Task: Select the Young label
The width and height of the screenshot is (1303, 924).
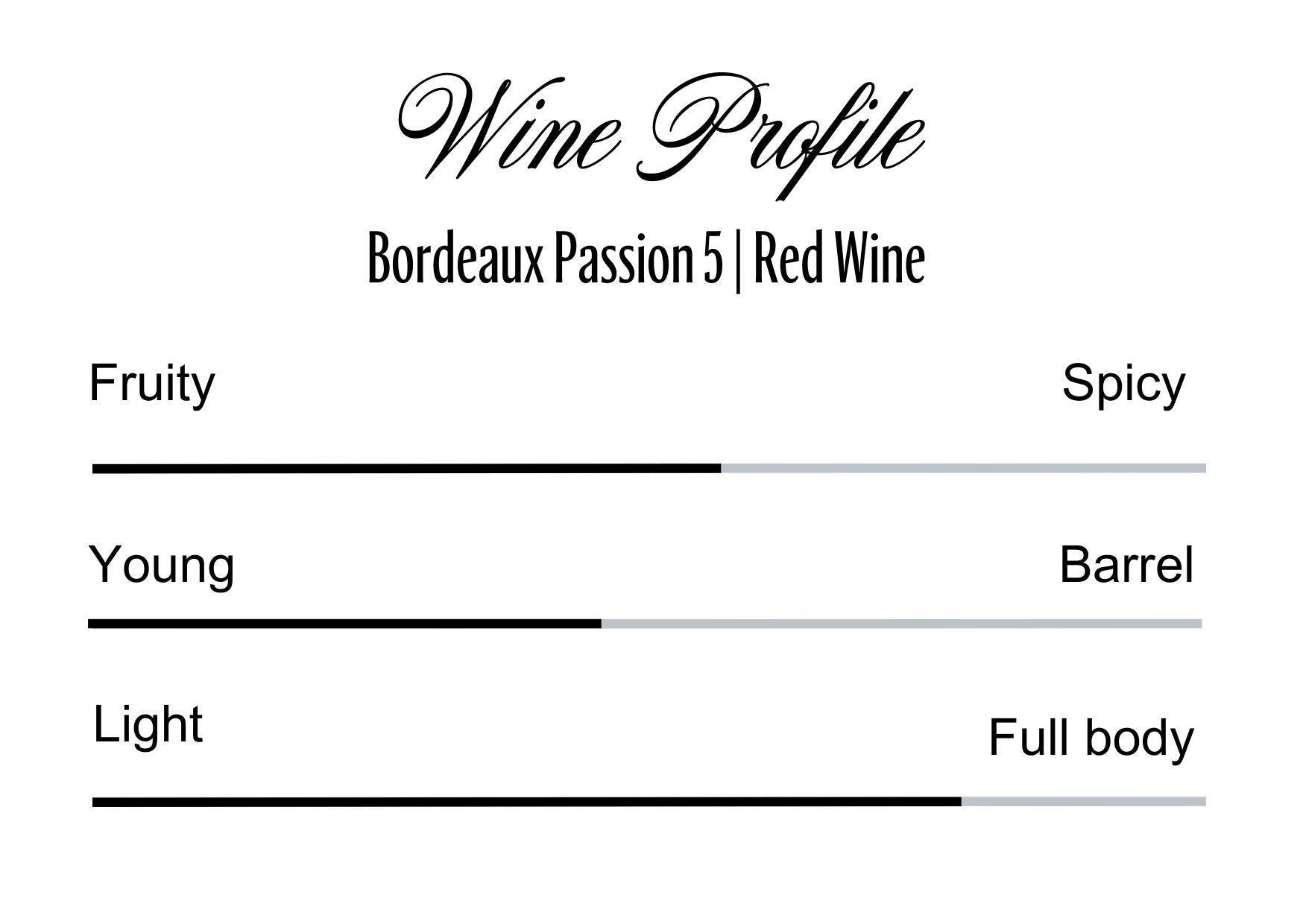Action: click(x=162, y=565)
